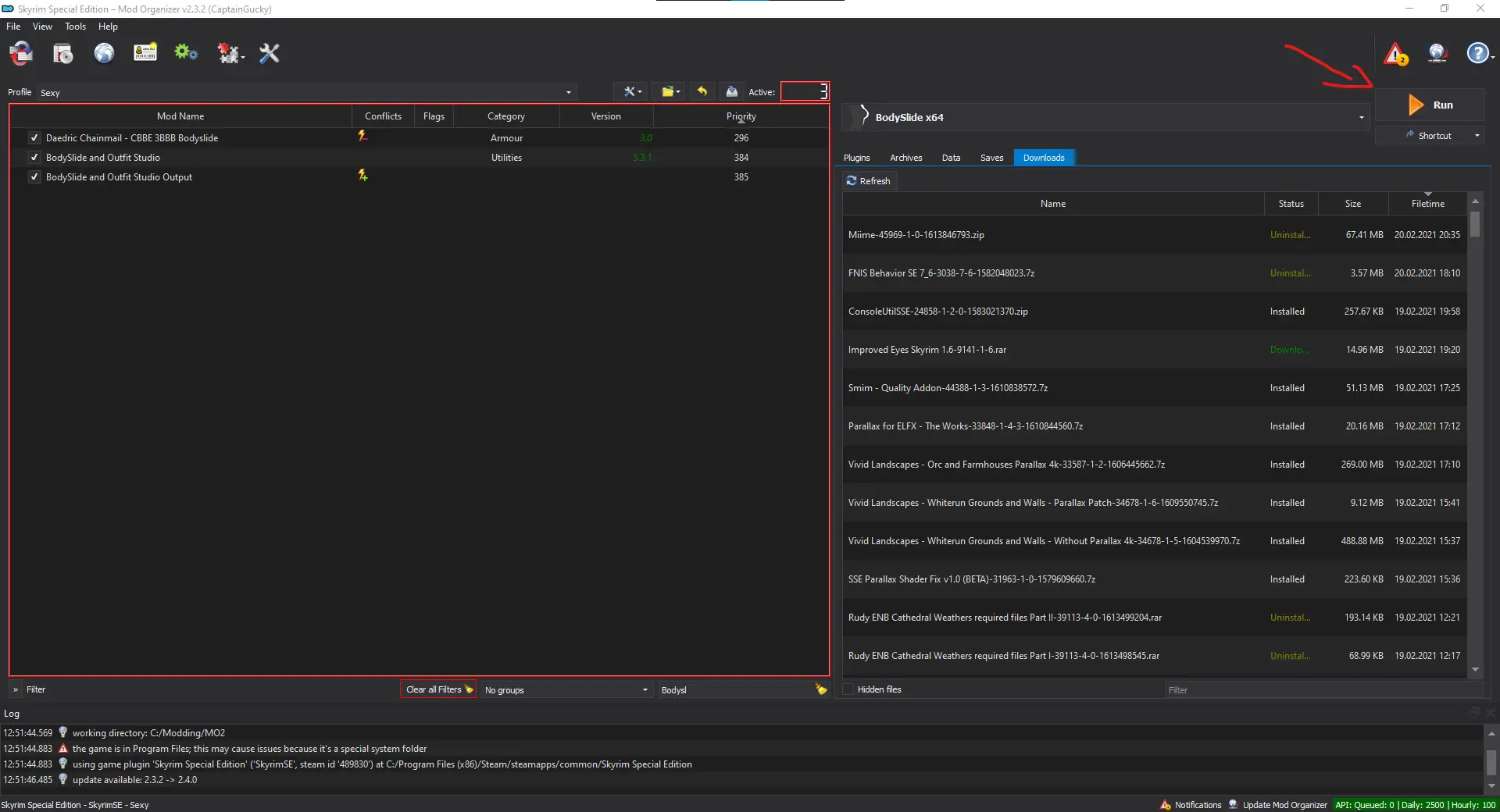Click Notifications icon in status bar

(x=1166, y=804)
